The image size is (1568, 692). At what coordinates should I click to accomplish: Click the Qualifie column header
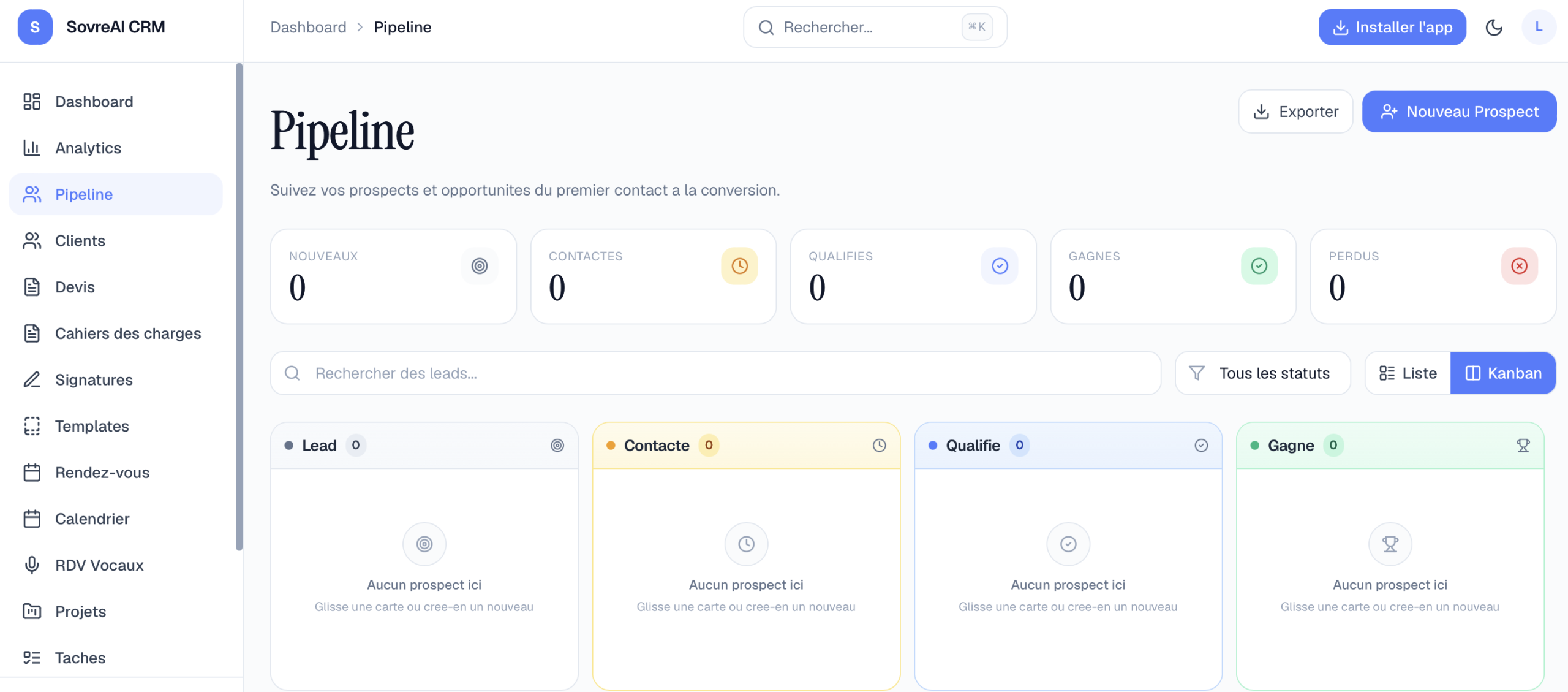point(1068,446)
